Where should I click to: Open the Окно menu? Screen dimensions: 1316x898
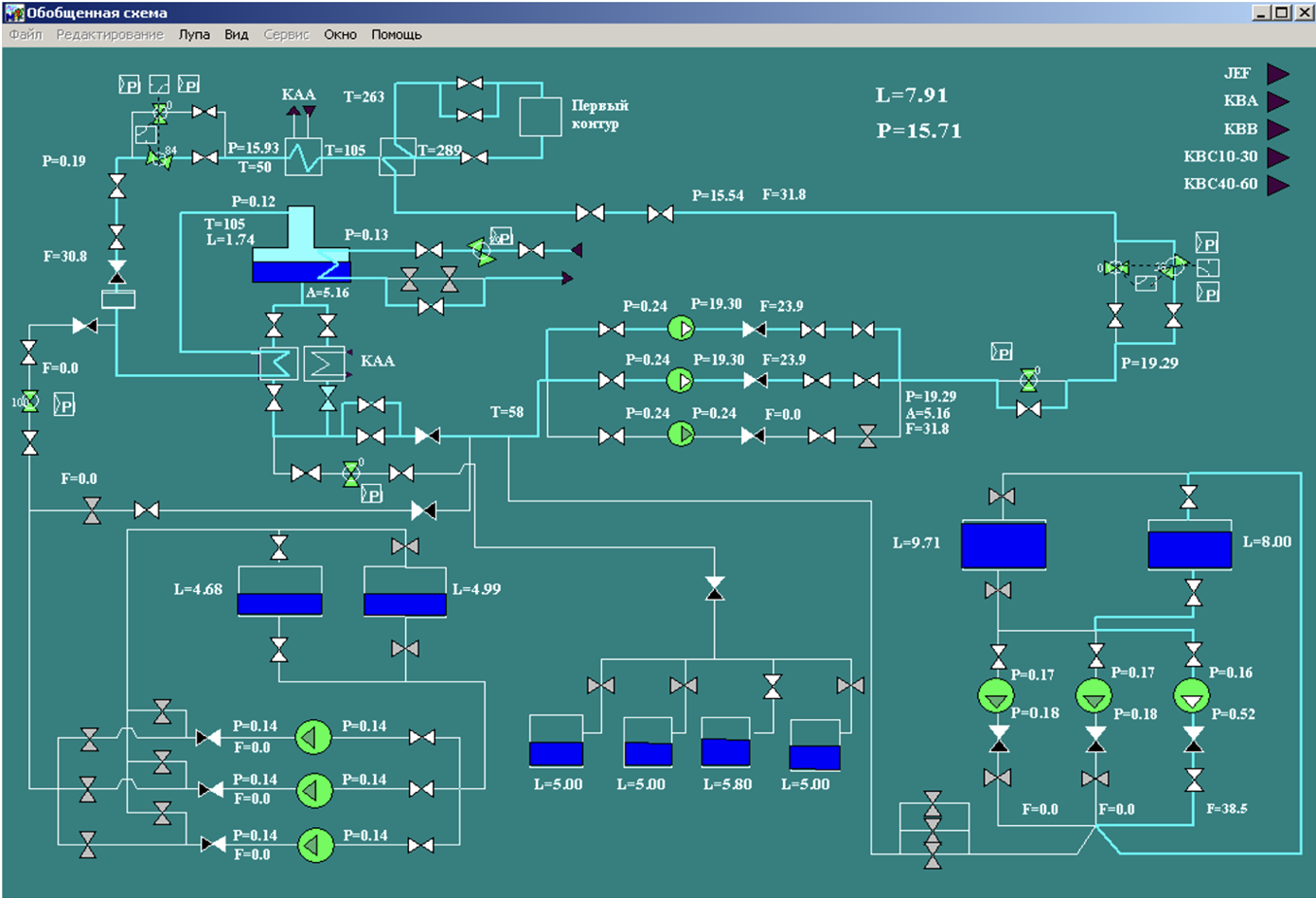coord(340,34)
